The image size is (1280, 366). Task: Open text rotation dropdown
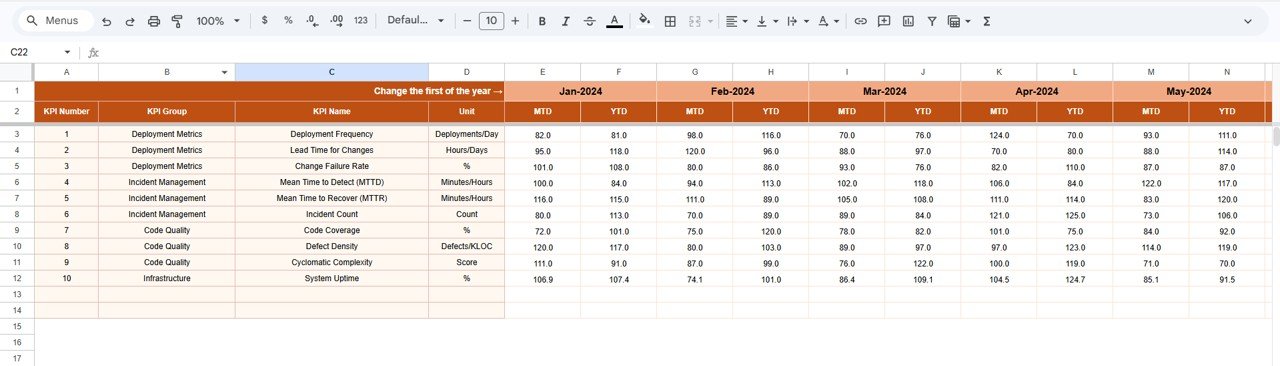[828, 21]
